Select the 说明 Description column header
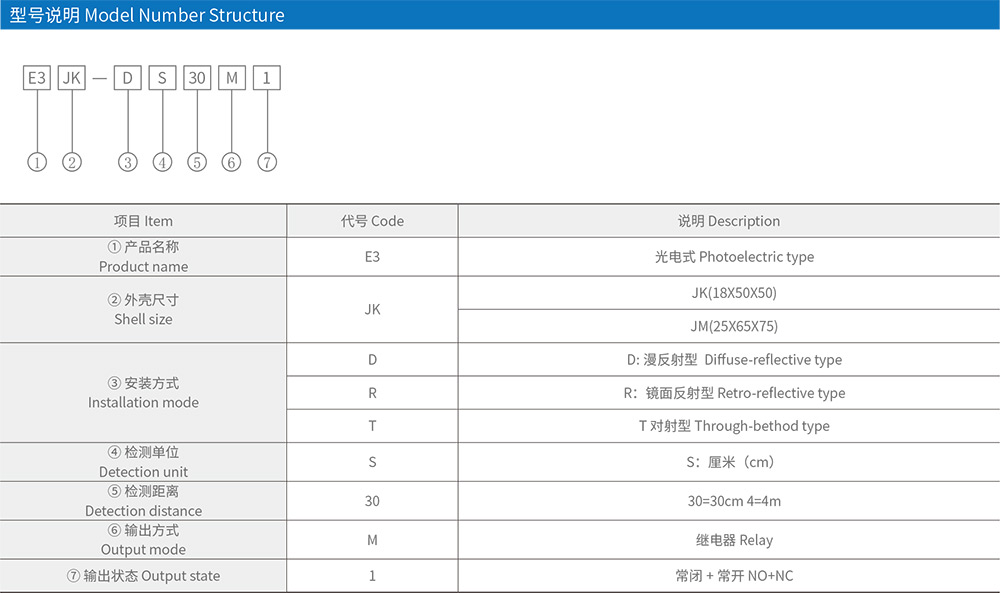Image resolution: width=1000 pixels, height=593 pixels. [x=728, y=221]
